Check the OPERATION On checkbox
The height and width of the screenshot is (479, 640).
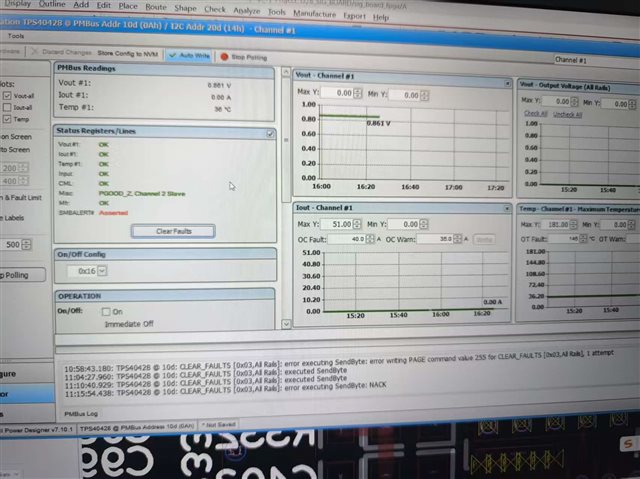pos(106,312)
